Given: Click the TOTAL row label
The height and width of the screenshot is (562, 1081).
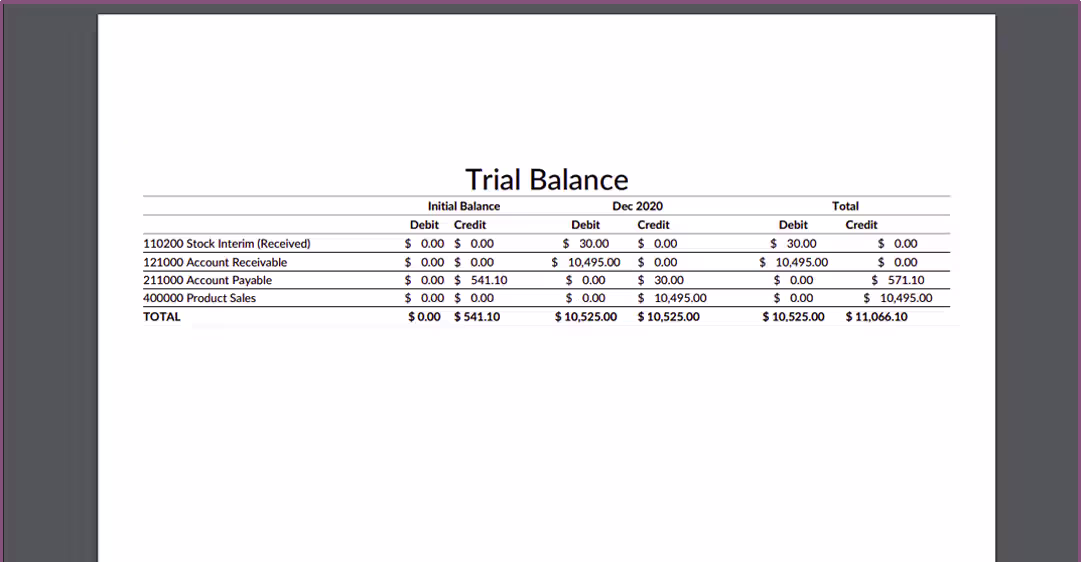Looking at the screenshot, I should pyautogui.click(x=162, y=317).
